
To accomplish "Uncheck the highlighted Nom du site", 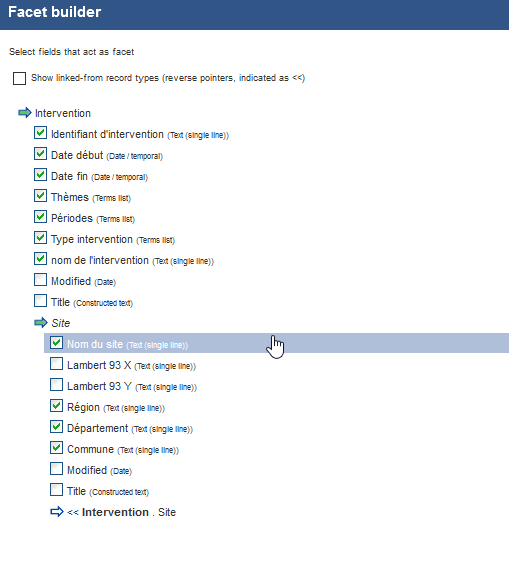I will click(56, 343).
